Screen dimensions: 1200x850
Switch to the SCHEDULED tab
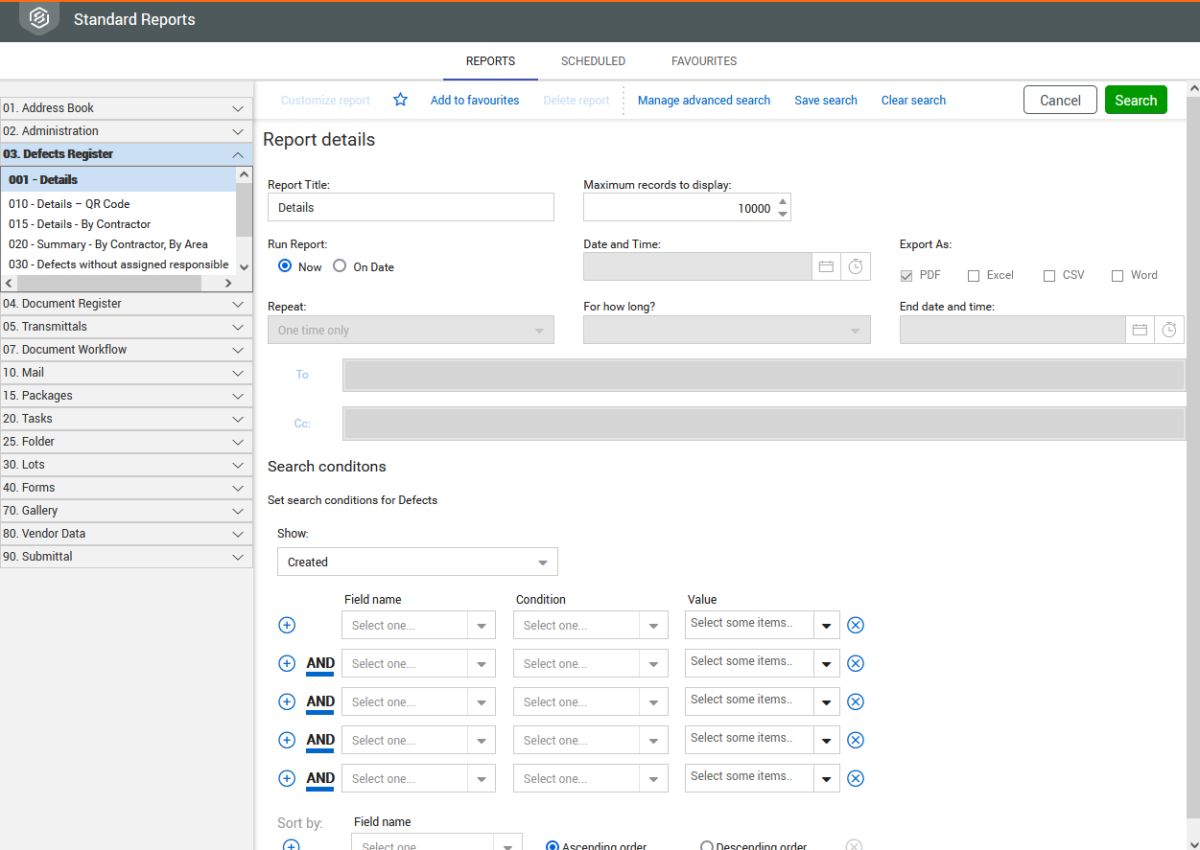(x=593, y=61)
